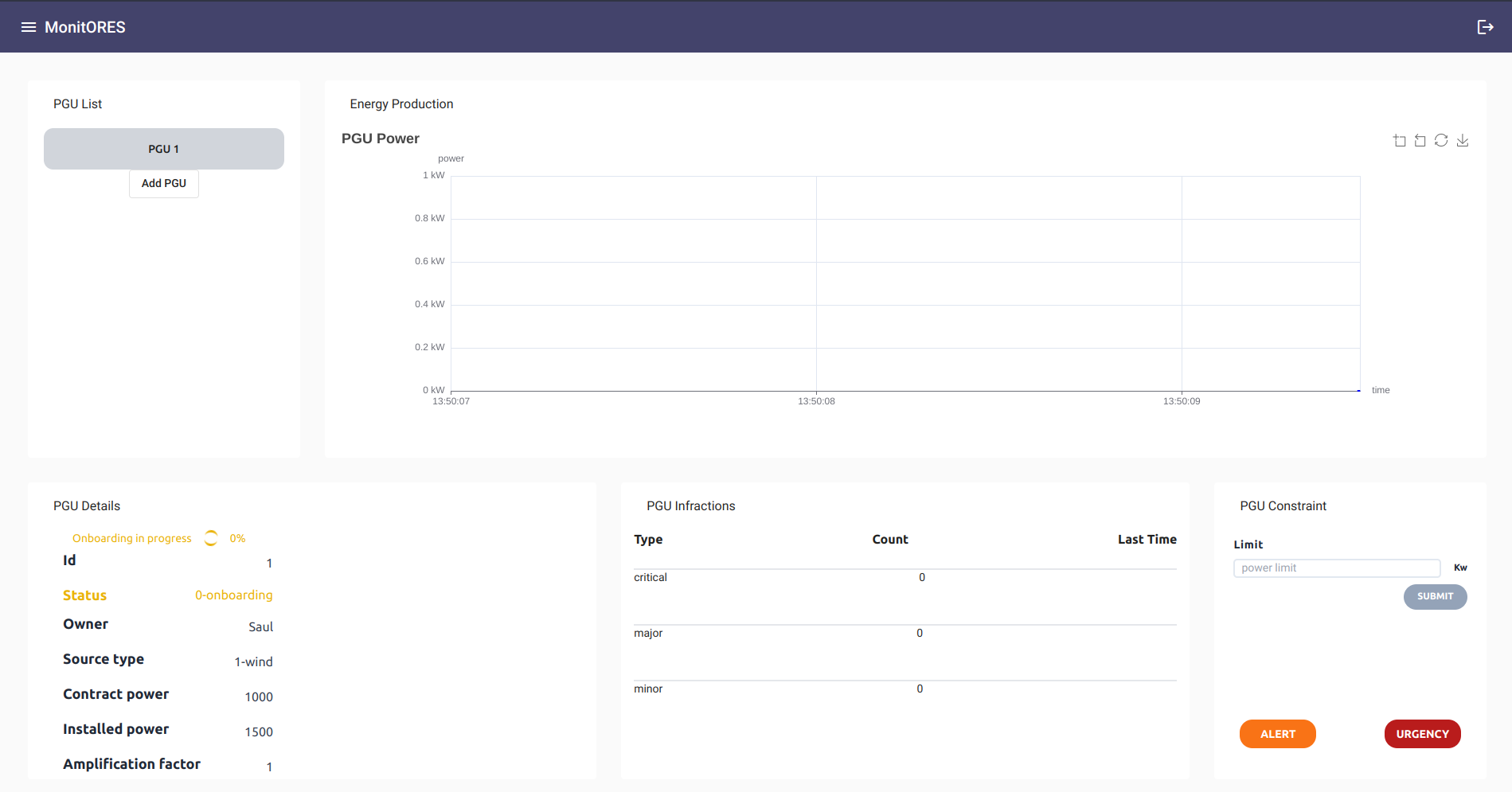The image size is (1512, 792).
Task: Click the onboarding progress spinner
Action: click(211, 538)
